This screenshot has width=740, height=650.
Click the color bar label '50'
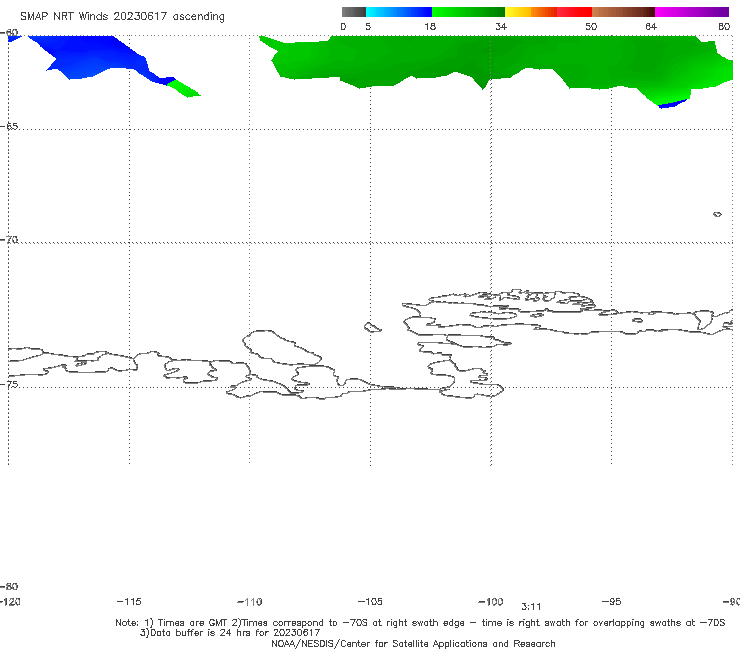tap(591, 27)
